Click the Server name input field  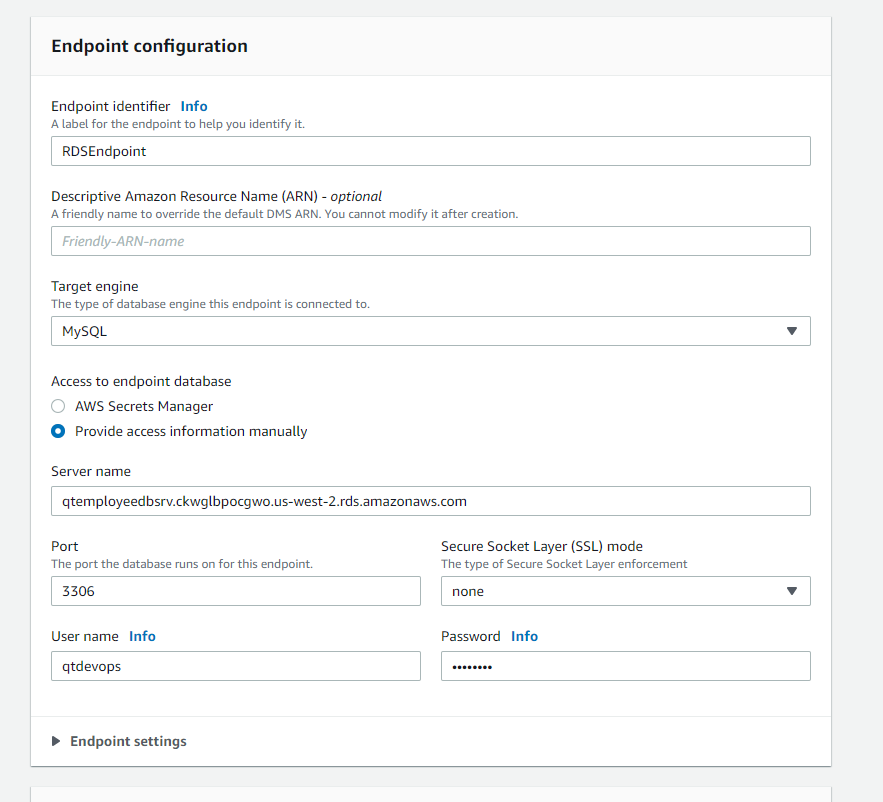(x=431, y=501)
